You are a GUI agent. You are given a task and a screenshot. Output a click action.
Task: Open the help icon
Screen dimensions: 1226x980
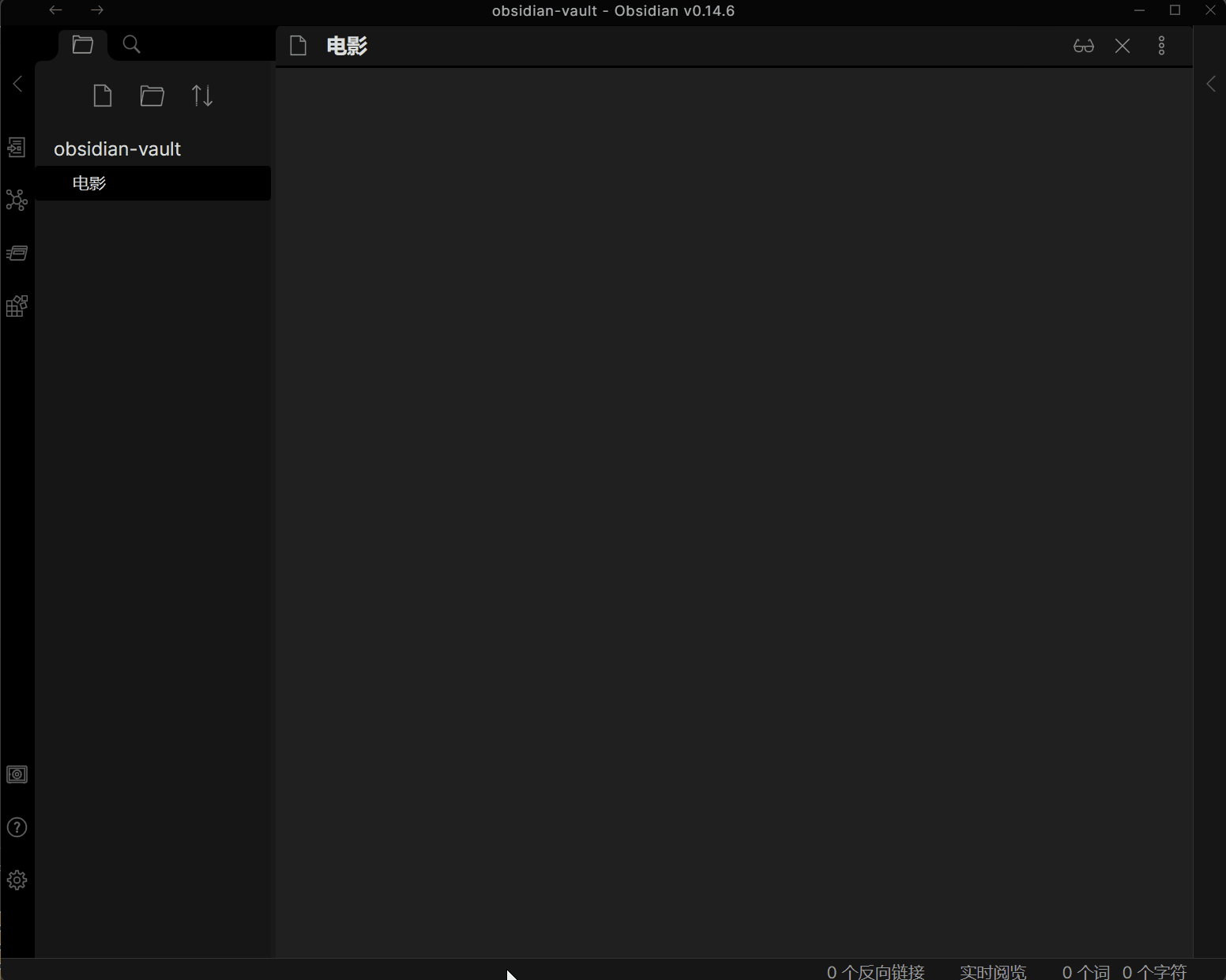[17, 828]
